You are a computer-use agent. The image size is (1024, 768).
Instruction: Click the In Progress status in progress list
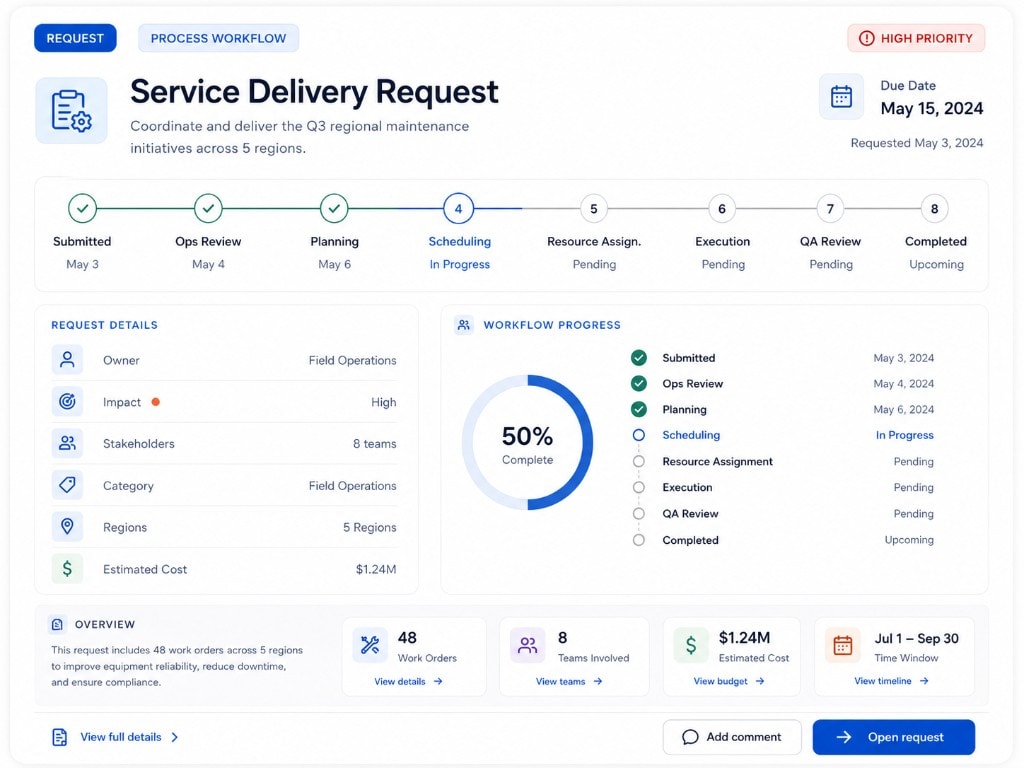904,435
